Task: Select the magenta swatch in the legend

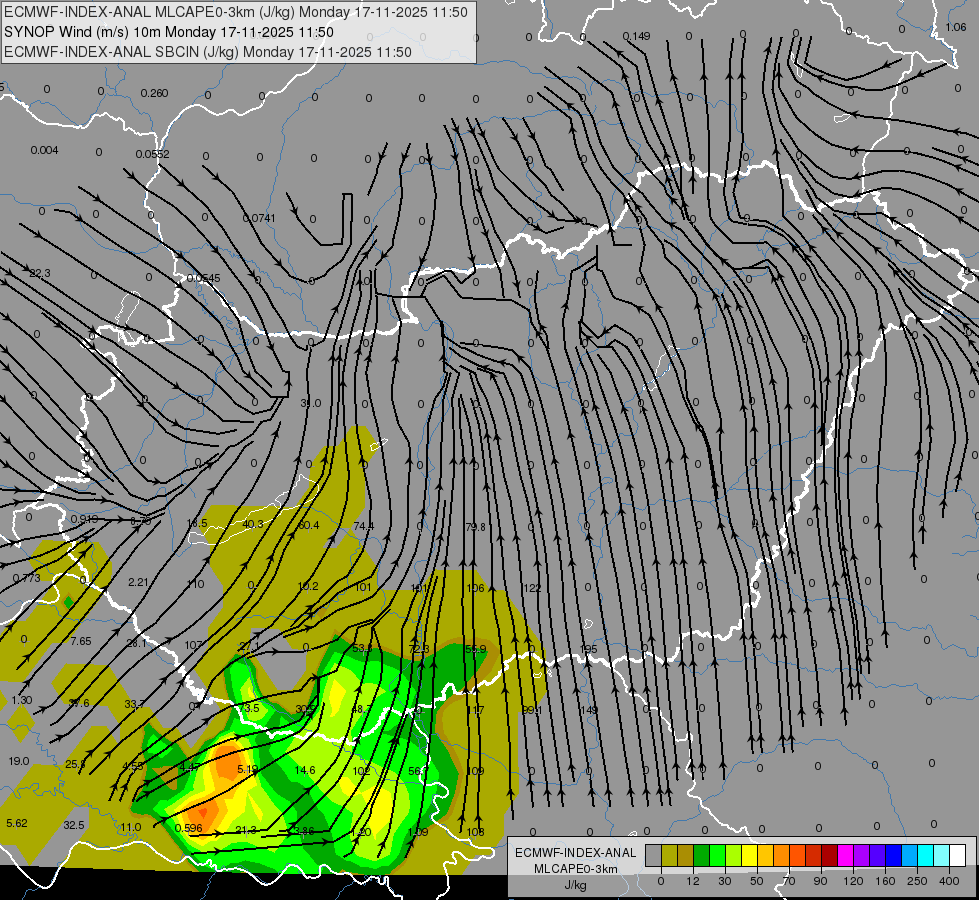Action: pos(845,855)
